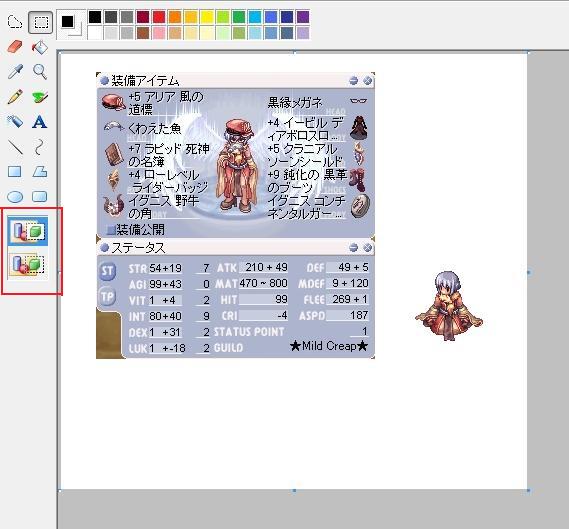The height and width of the screenshot is (529, 569).
Task: Click the brown book item icon
Action: [114, 154]
